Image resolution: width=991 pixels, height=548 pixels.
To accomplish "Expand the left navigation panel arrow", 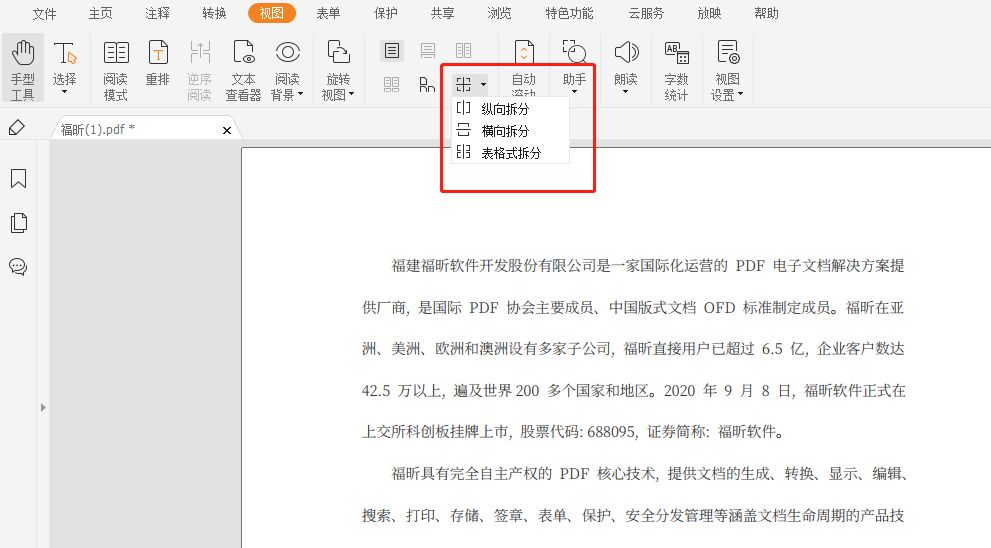I will click(x=43, y=408).
